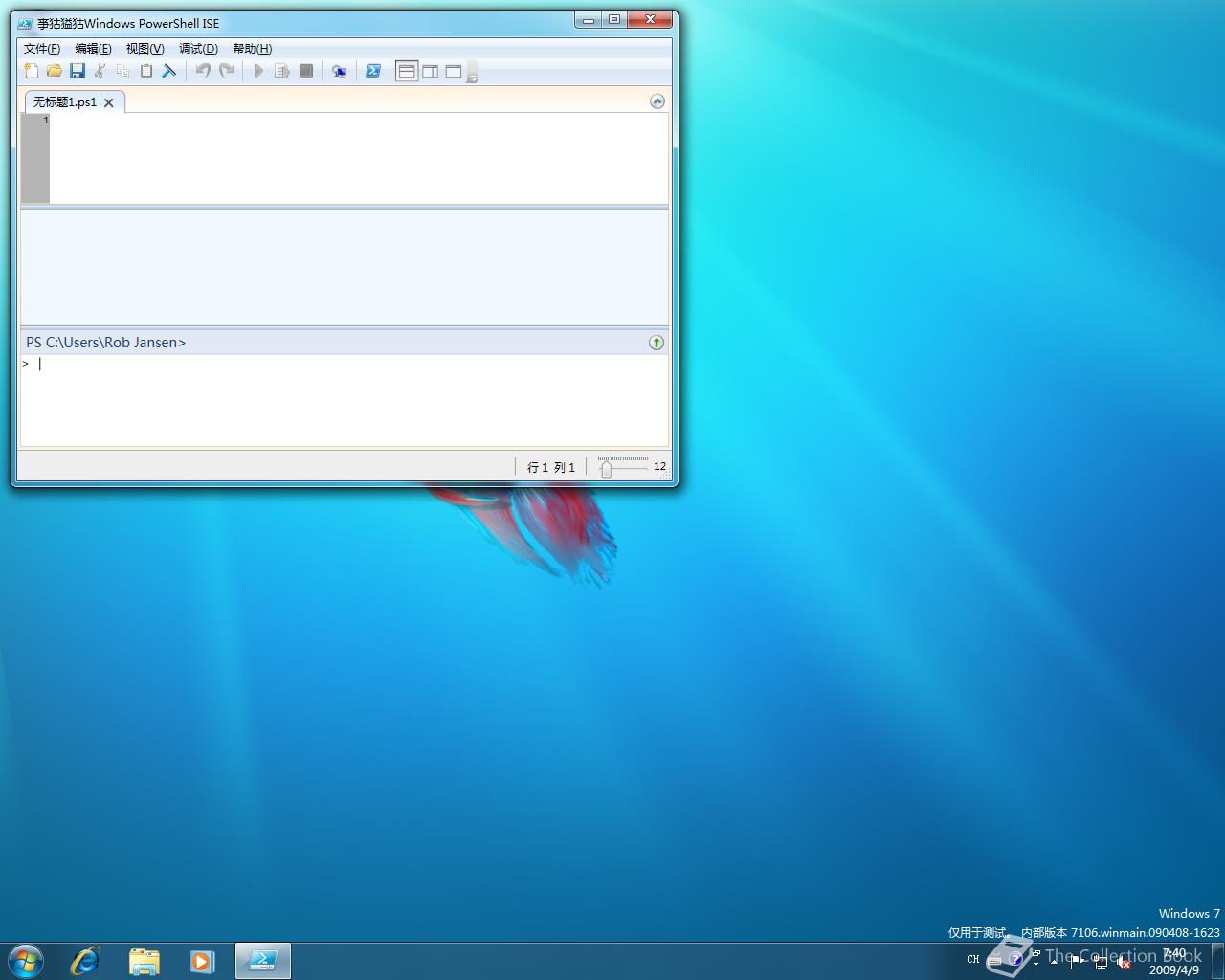
Task: Click the Redo arrow icon
Action: [227, 71]
